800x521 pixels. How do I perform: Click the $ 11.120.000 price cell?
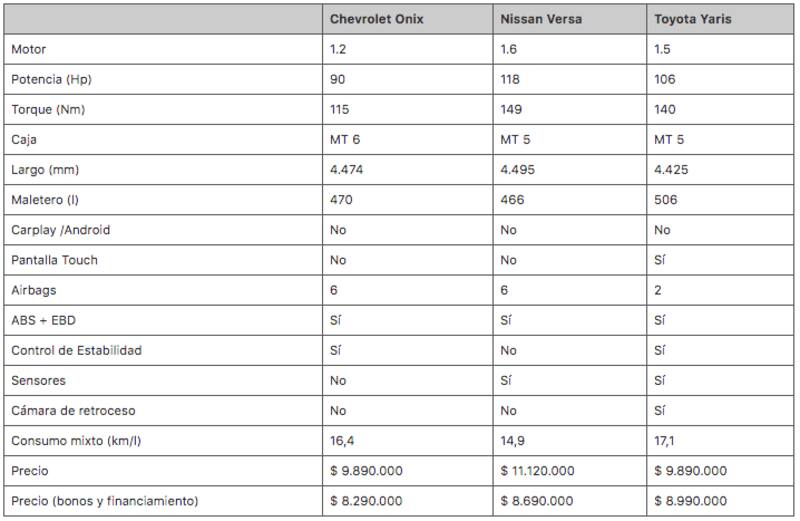(537, 470)
